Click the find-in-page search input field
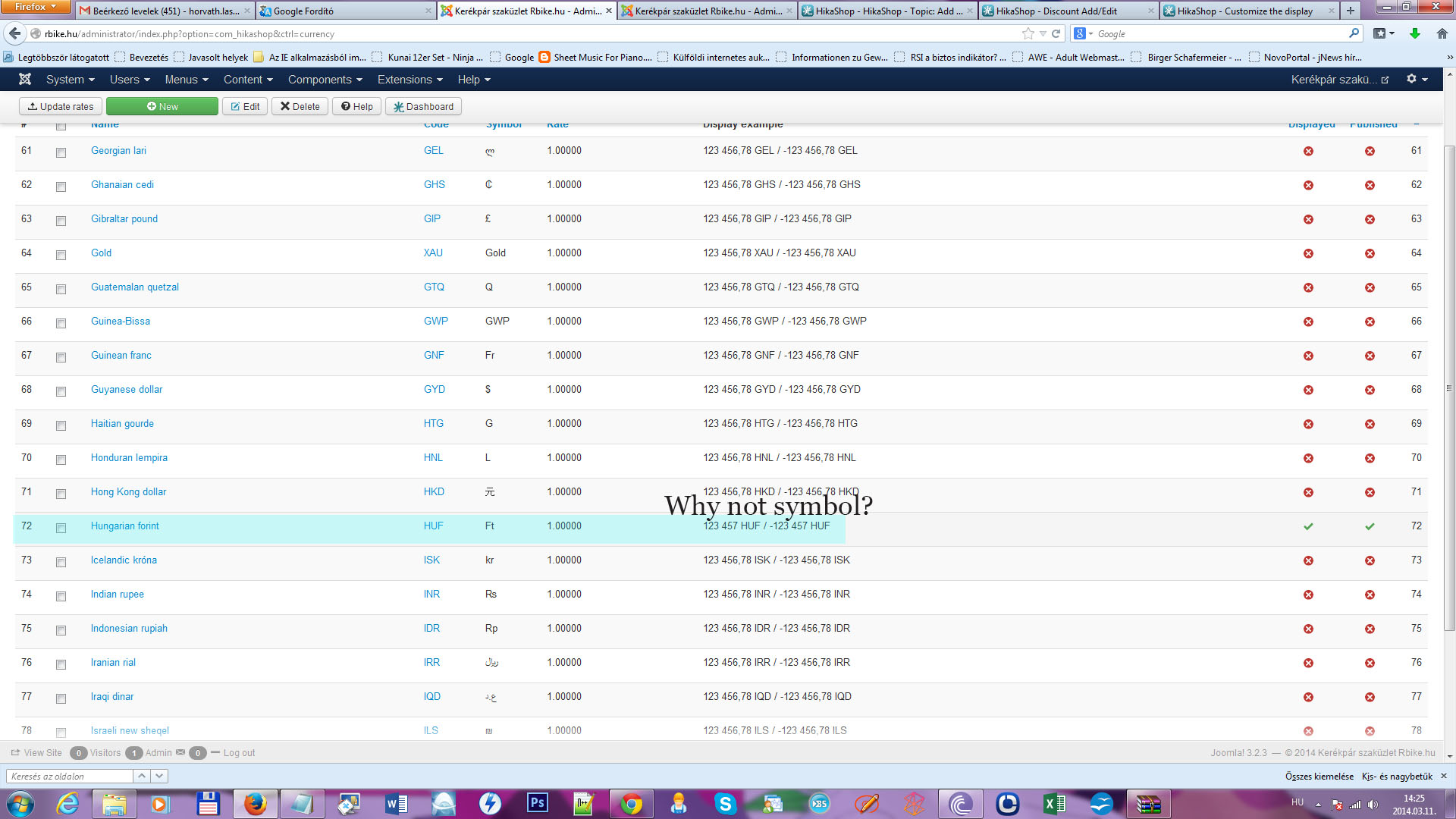The width and height of the screenshot is (1456, 819). point(70,776)
